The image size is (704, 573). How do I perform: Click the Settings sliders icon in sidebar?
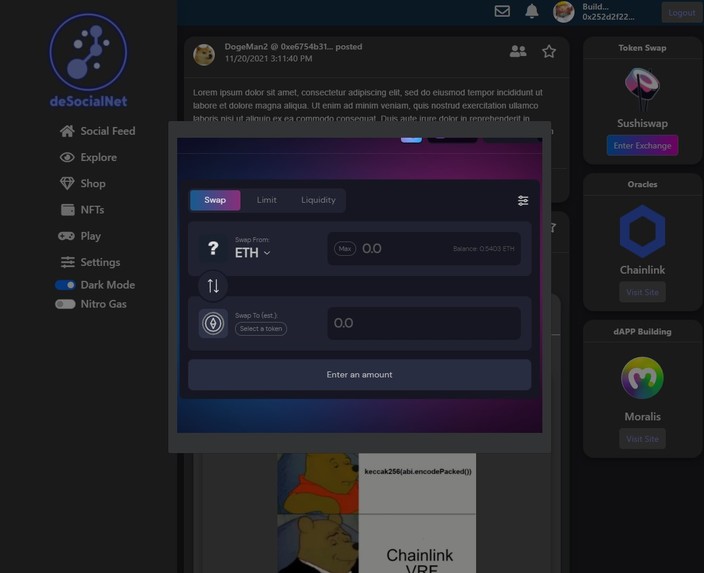click(68, 262)
